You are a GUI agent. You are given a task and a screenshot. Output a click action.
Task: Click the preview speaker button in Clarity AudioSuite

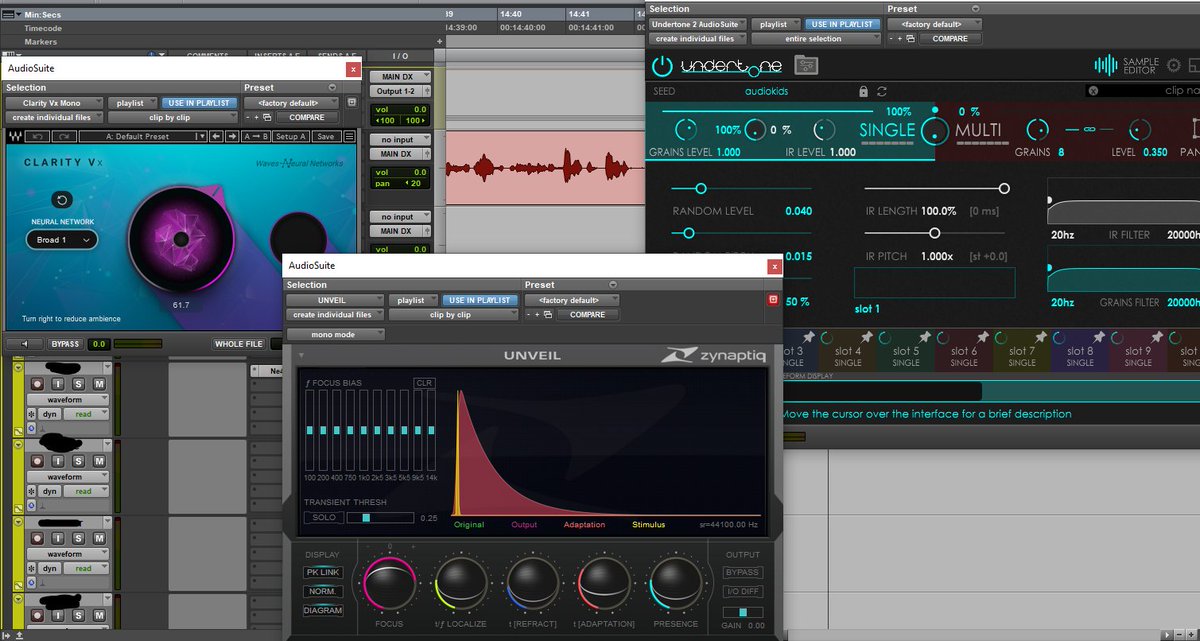pos(23,344)
